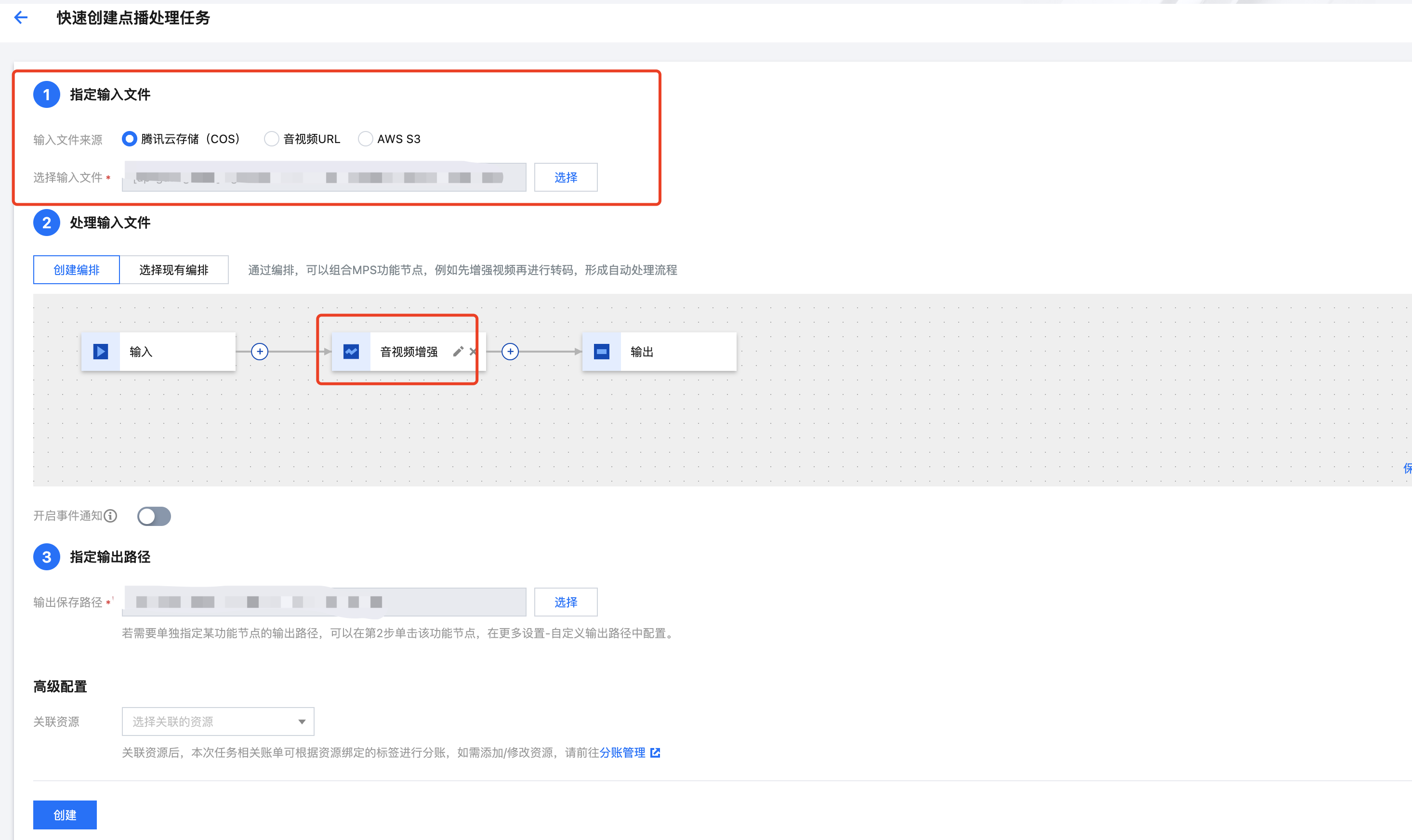The width and height of the screenshot is (1412, 840).
Task: Remove the 音视频增强 node with X icon
Action: [x=473, y=352]
